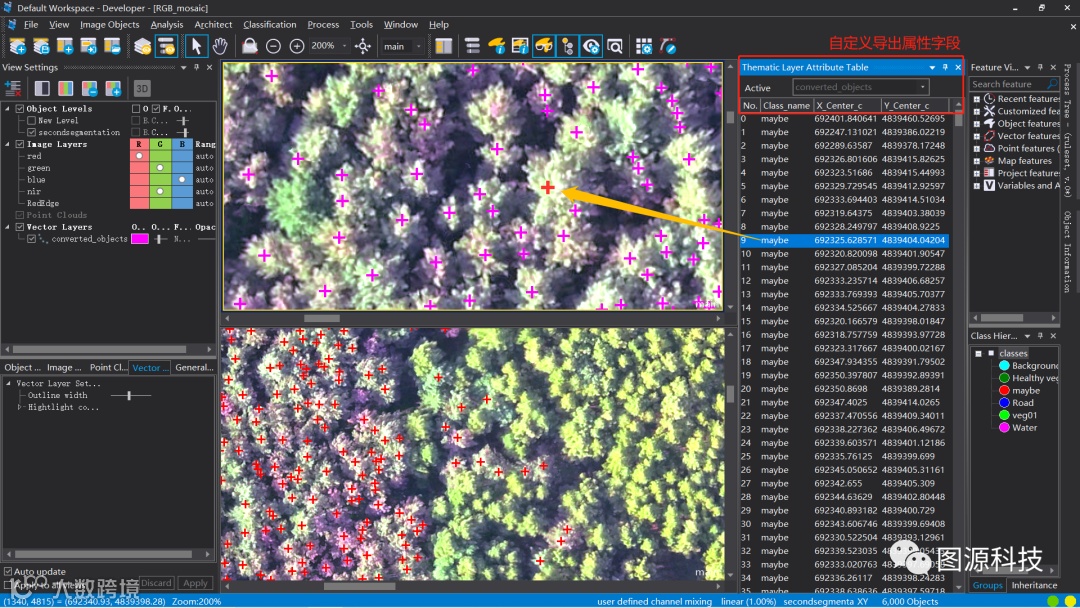Activate the hand pan tool
Screen dimensions: 1080x608
(220, 46)
